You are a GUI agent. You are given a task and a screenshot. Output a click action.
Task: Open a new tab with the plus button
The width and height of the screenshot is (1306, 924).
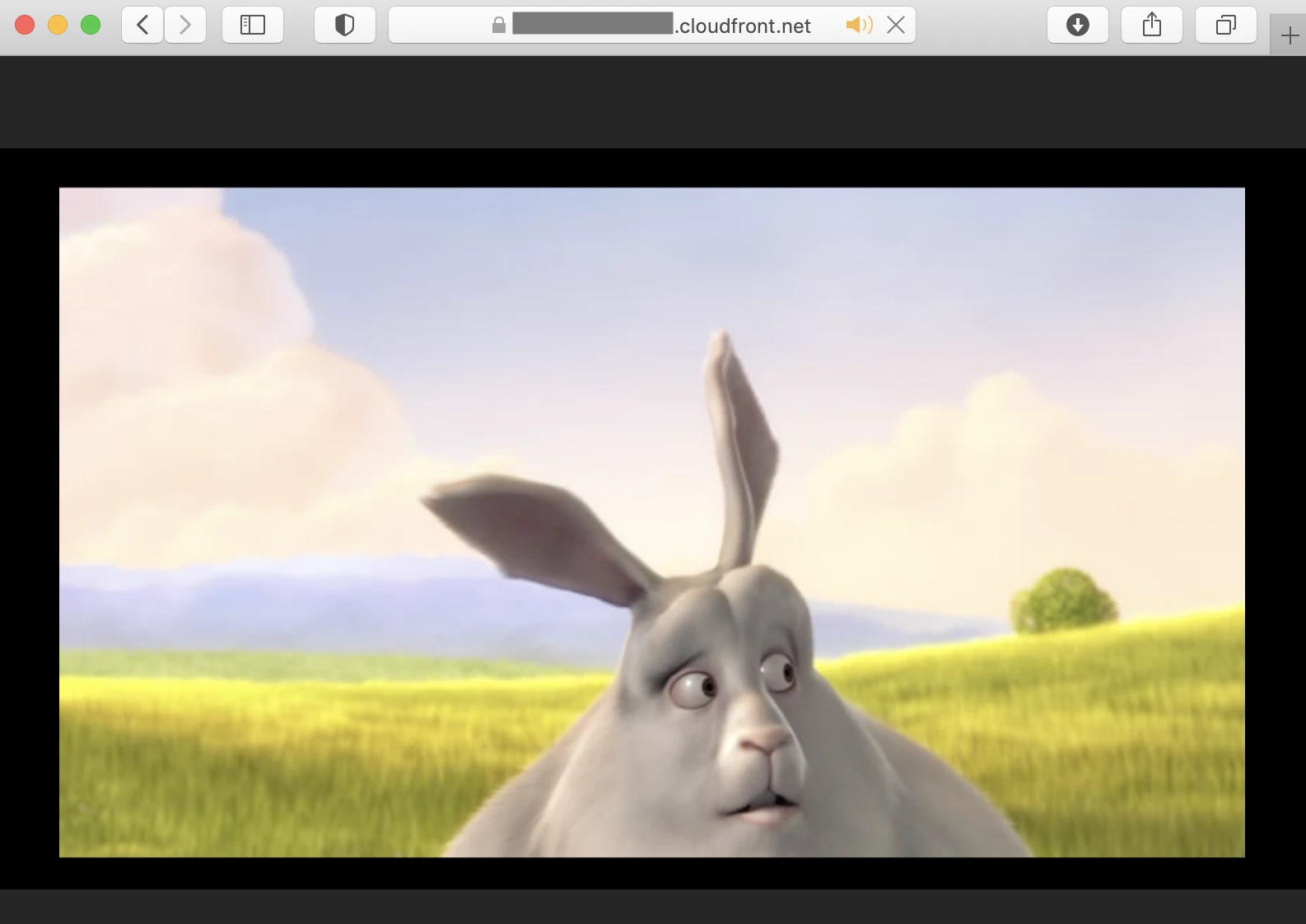pyautogui.click(x=1290, y=35)
